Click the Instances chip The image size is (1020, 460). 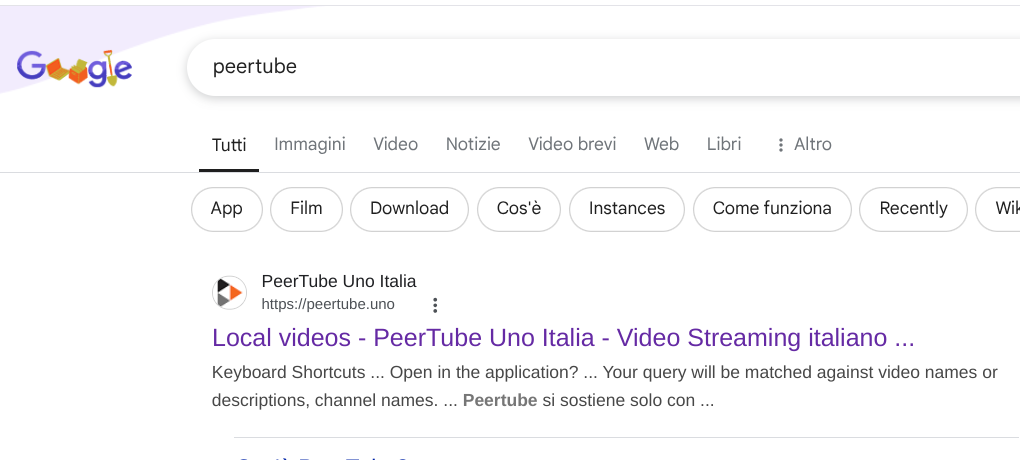(x=626, y=209)
